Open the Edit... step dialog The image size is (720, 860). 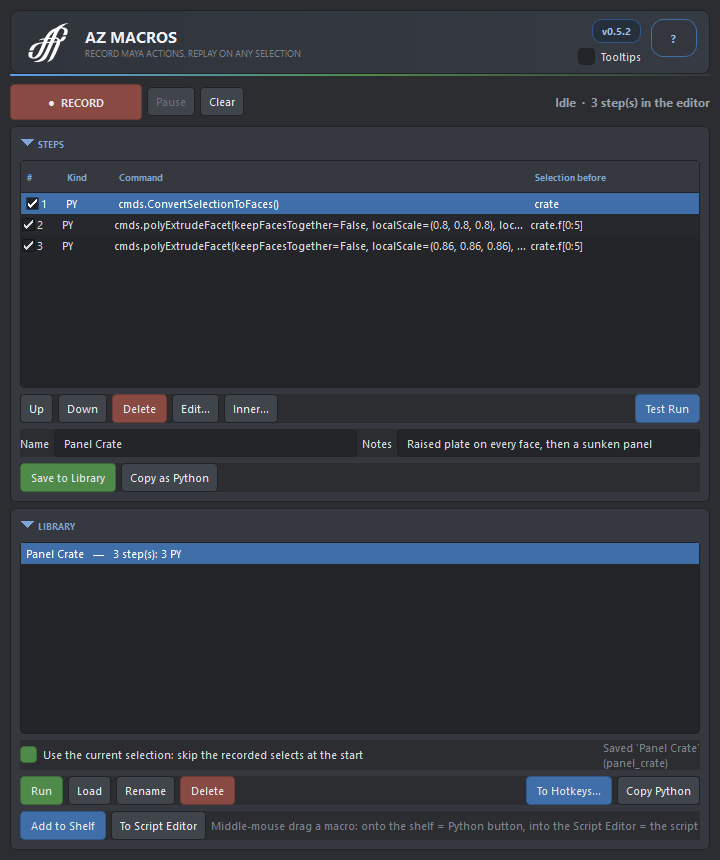(x=195, y=409)
